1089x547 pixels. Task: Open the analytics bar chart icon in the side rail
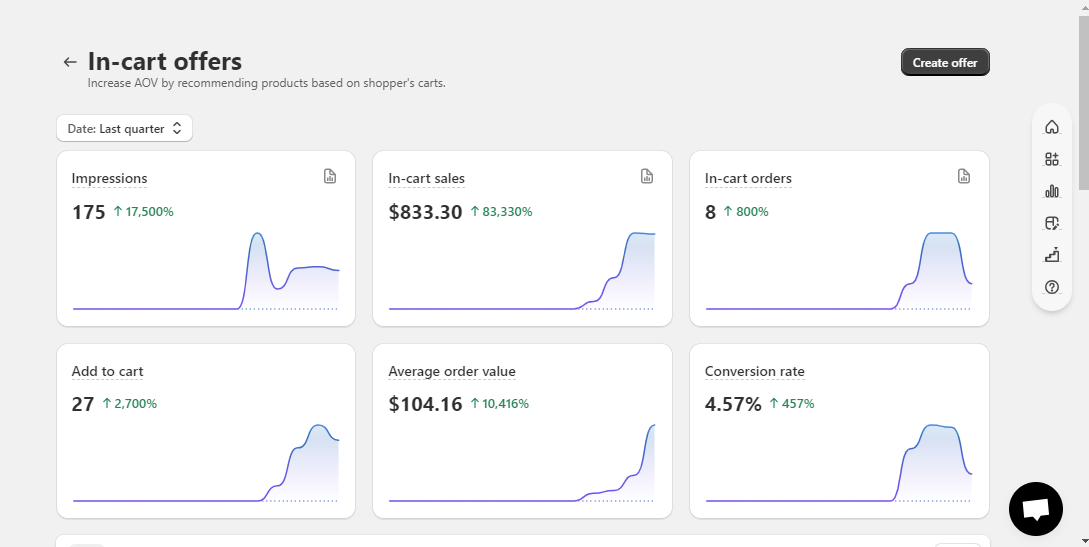[x=1051, y=191]
